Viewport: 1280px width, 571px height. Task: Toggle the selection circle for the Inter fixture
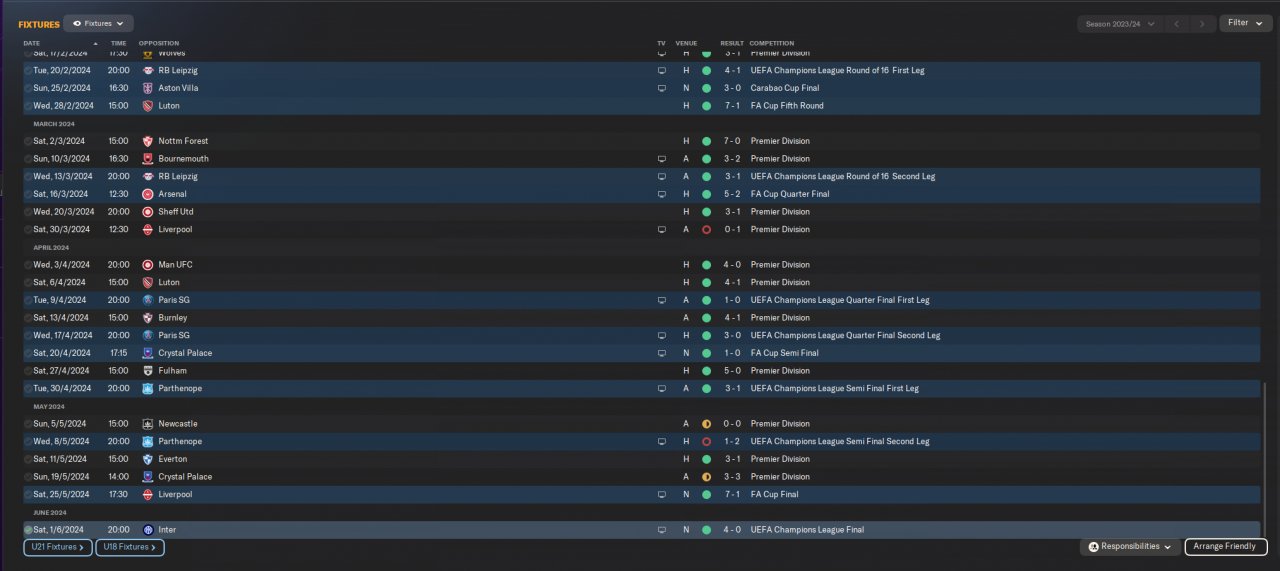point(28,530)
